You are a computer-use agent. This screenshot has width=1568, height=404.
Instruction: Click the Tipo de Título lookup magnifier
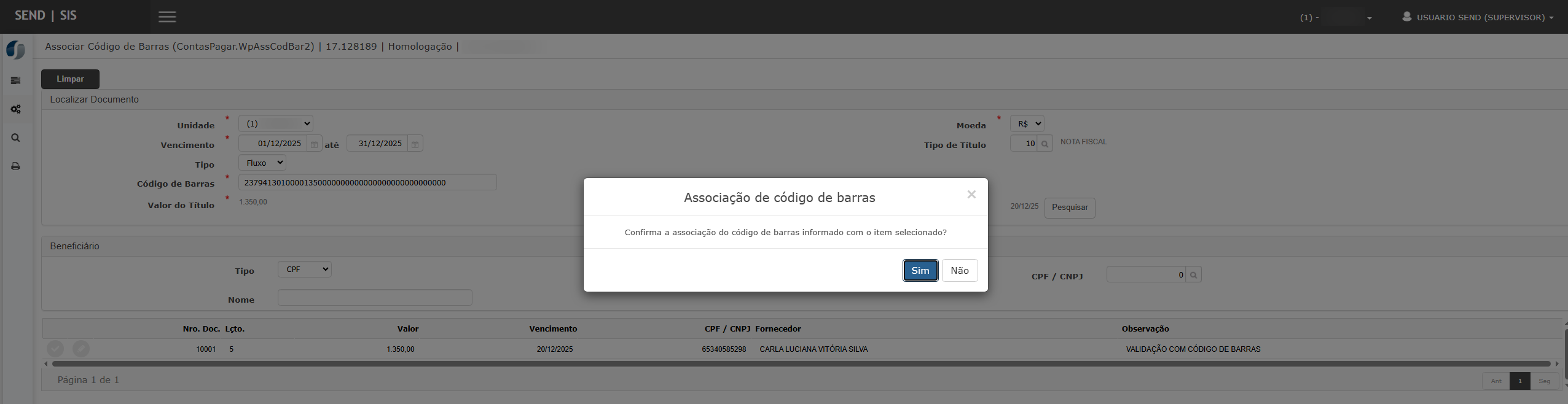point(1045,144)
